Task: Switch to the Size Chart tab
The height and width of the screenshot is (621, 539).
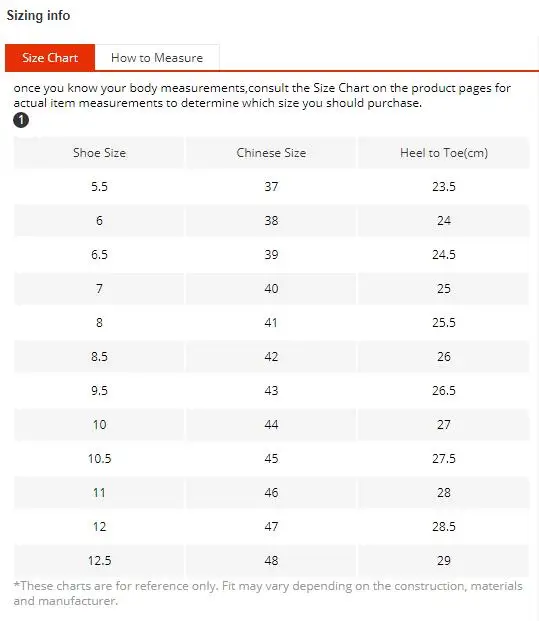Action: tap(50, 58)
